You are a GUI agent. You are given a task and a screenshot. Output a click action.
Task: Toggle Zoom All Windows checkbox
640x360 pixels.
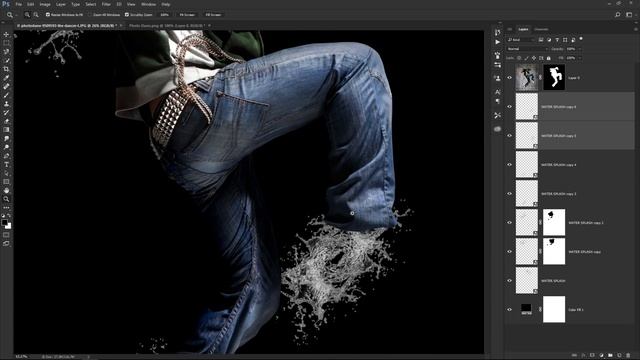click(90, 15)
